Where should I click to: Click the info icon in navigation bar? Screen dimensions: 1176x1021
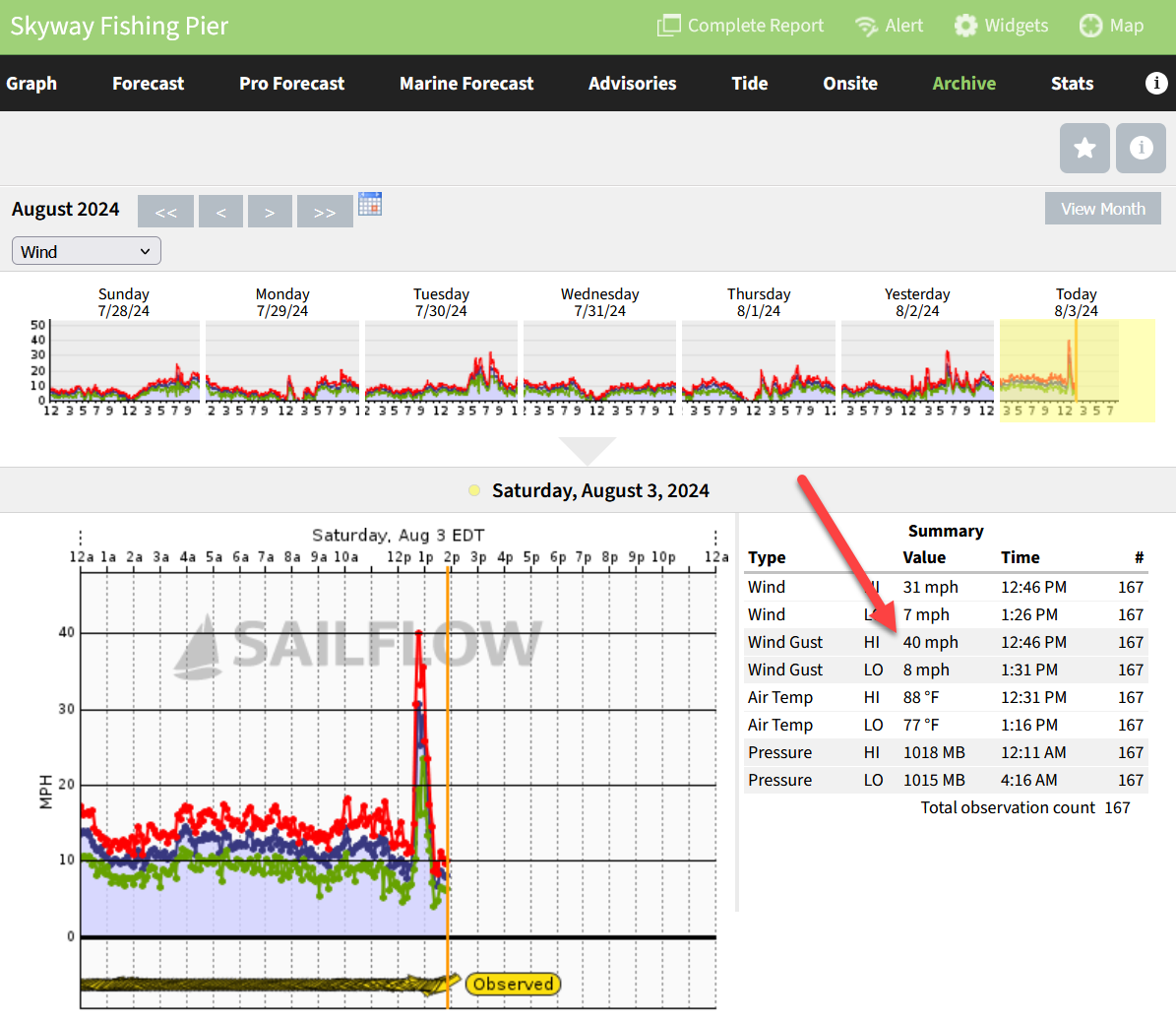pos(1155,83)
